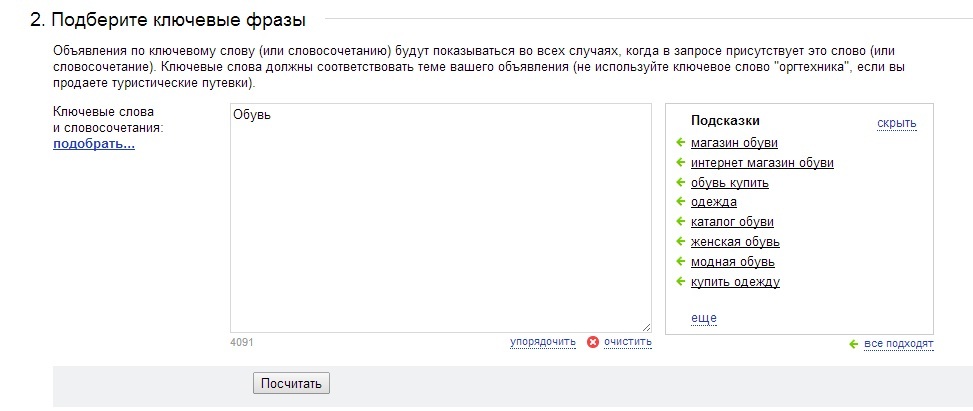The width and height of the screenshot is (973, 411).
Task: Add интернет магазин обуви via its arrow
Action: click(x=680, y=163)
